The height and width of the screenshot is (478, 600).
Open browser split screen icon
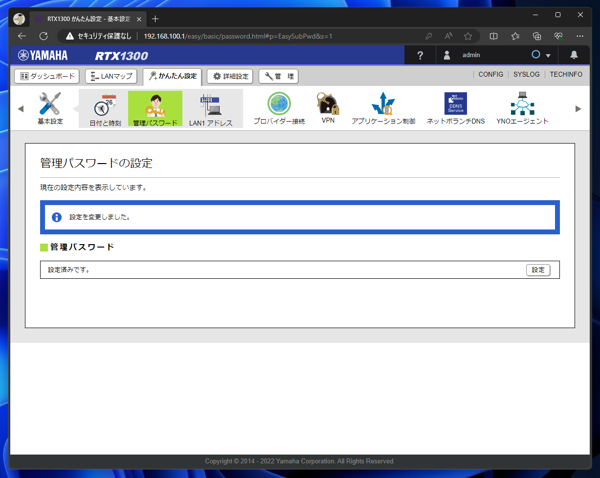[494, 36]
